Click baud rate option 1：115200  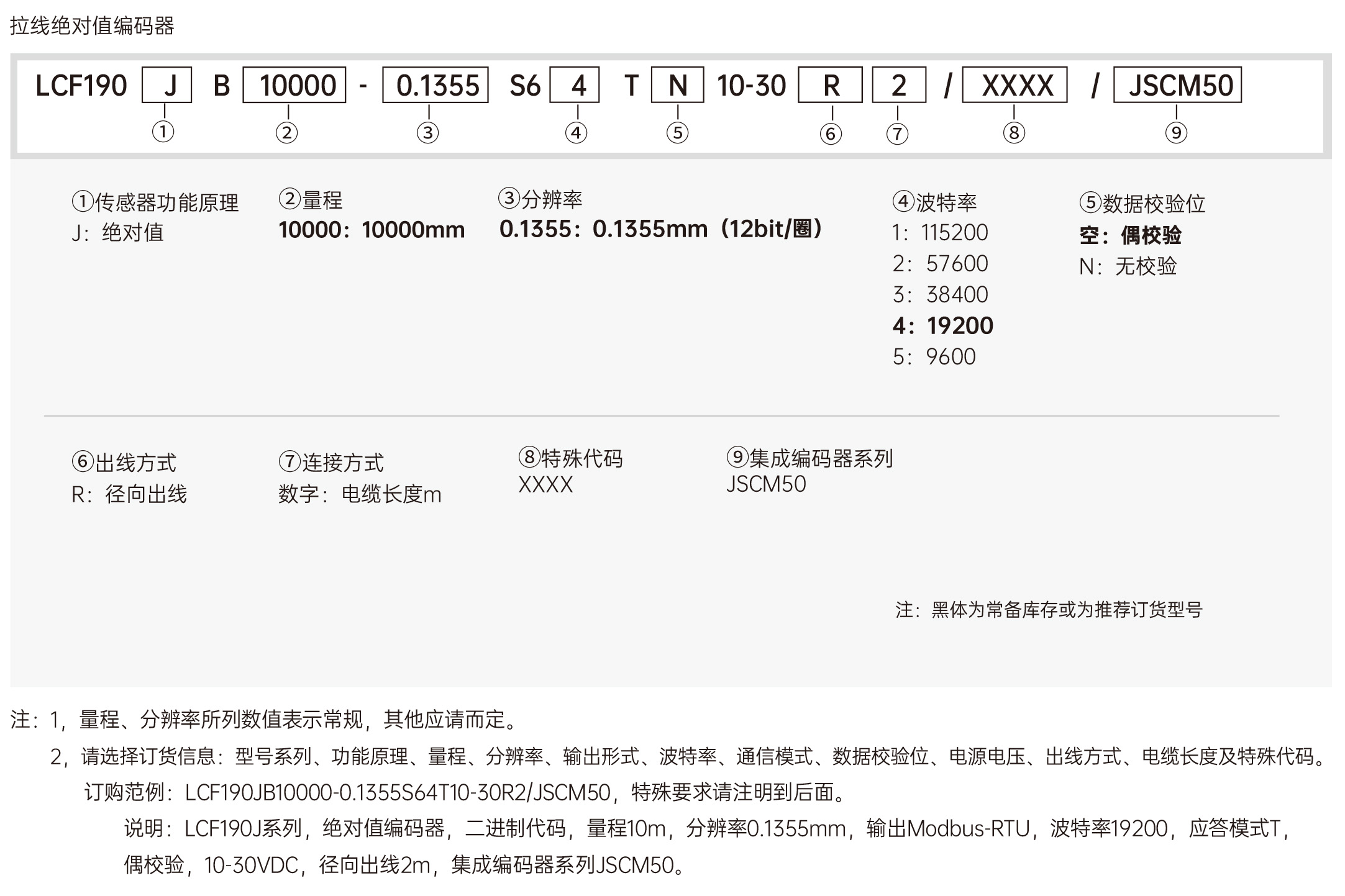tap(940, 233)
